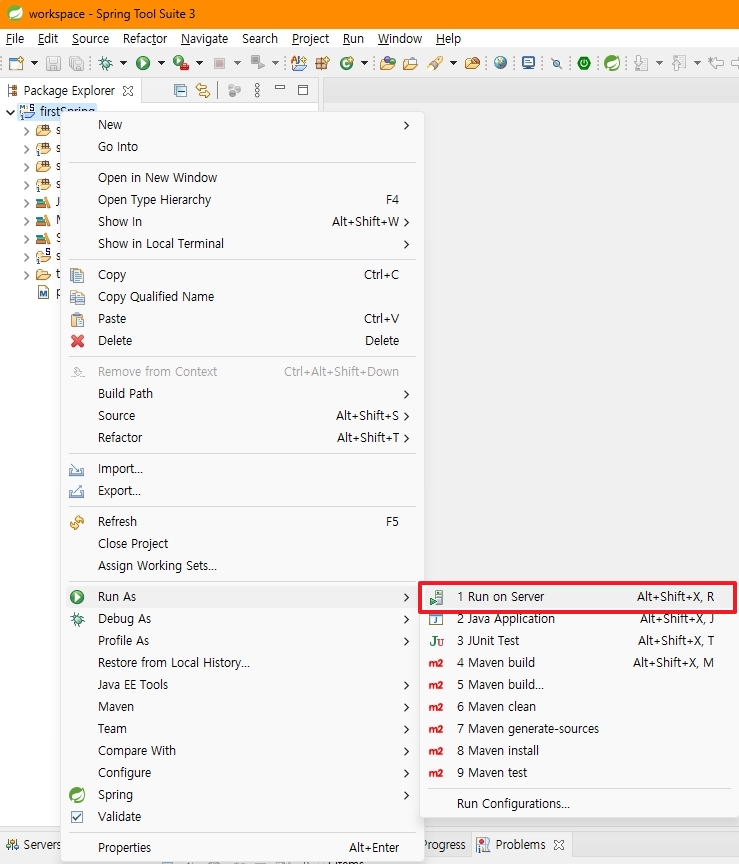Collapse the firstSpring project tree node
Screen dimensions: 739x864
tap(10, 112)
